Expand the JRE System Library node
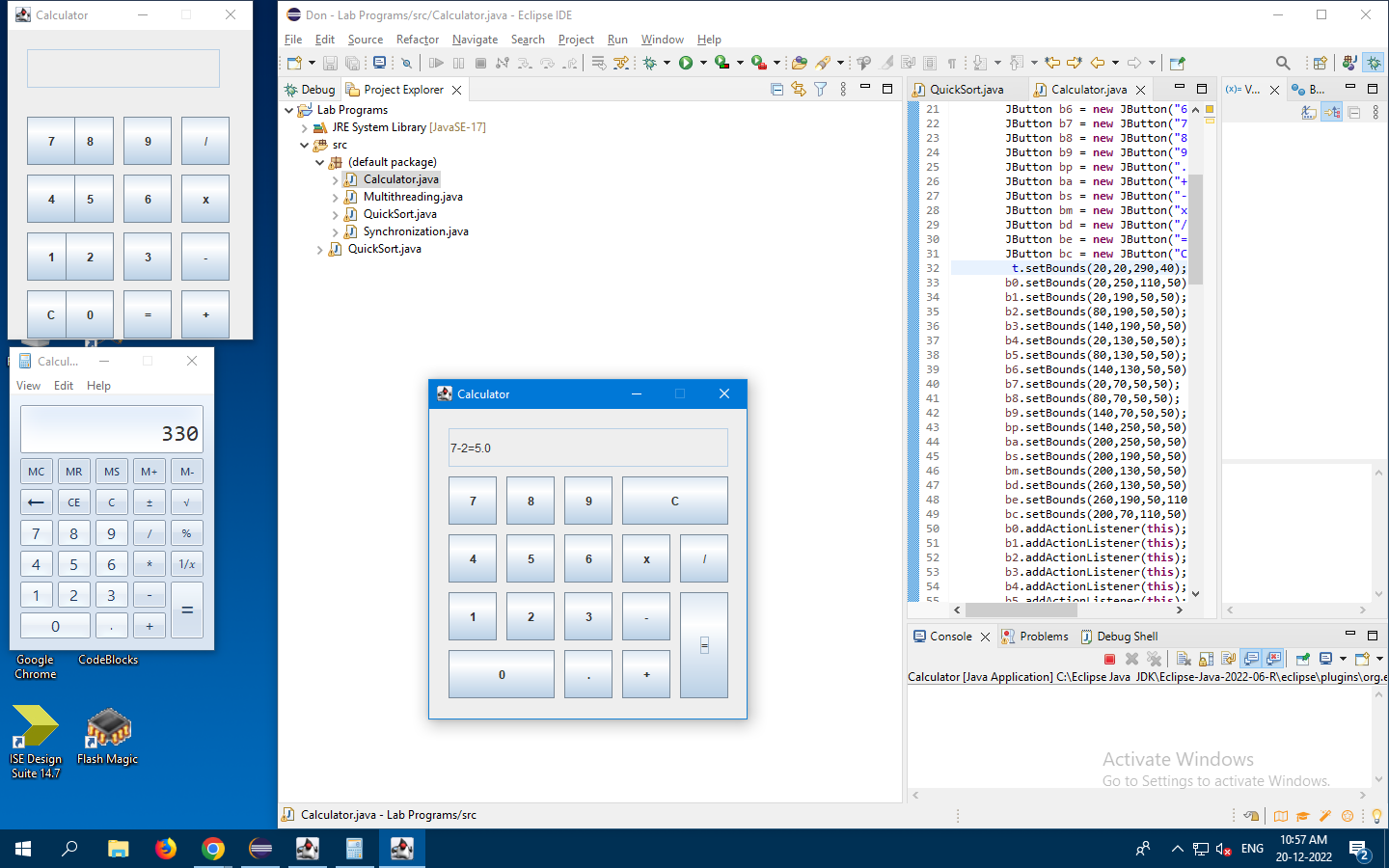This screenshot has width=1389, height=868. (304, 127)
